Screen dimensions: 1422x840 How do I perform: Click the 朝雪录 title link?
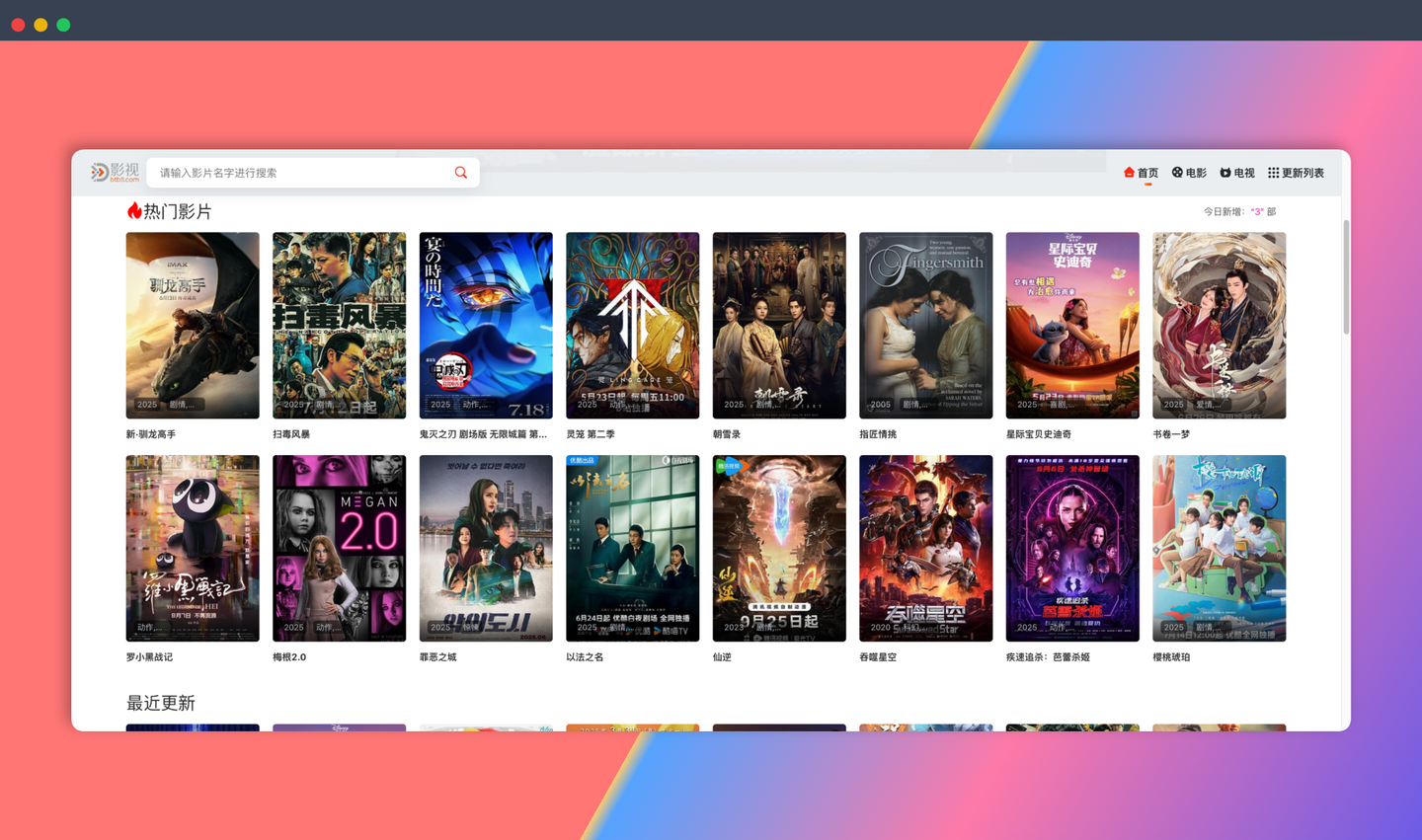726,434
